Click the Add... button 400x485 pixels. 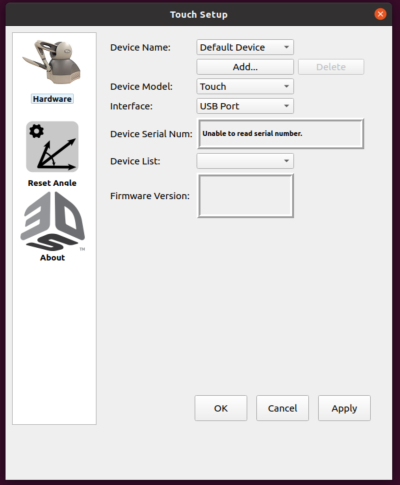click(x=245, y=67)
